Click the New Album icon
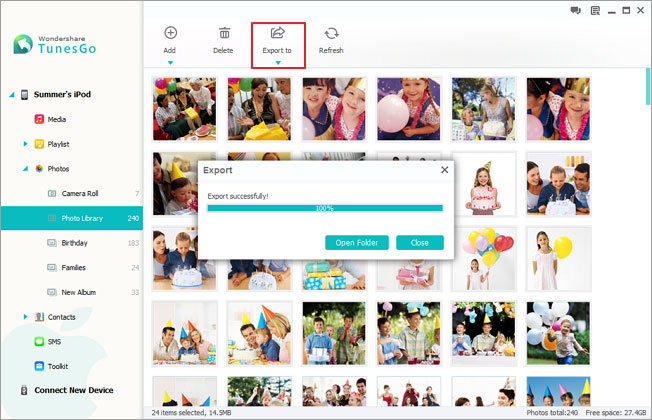 coord(52,292)
